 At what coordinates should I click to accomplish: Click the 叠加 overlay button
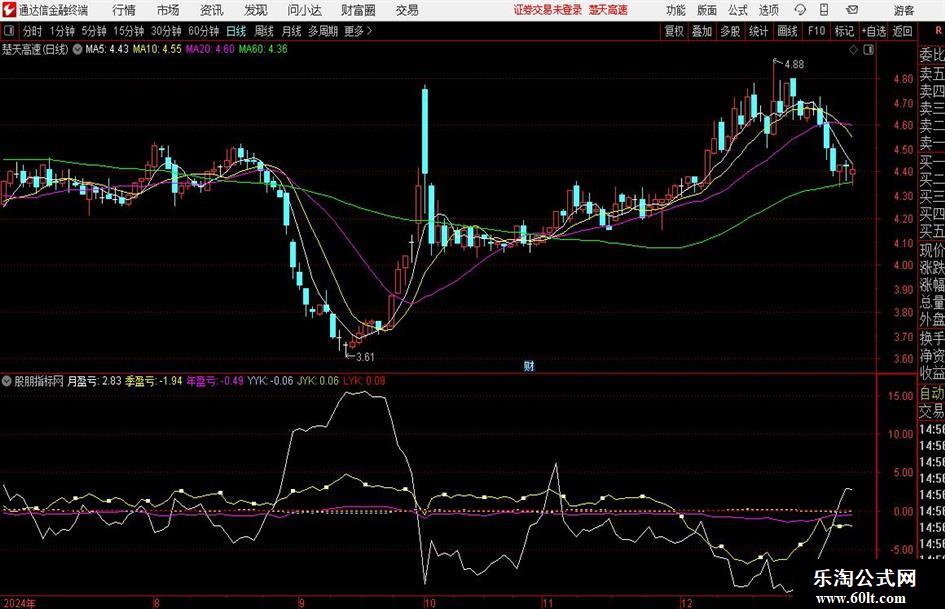pos(702,31)
